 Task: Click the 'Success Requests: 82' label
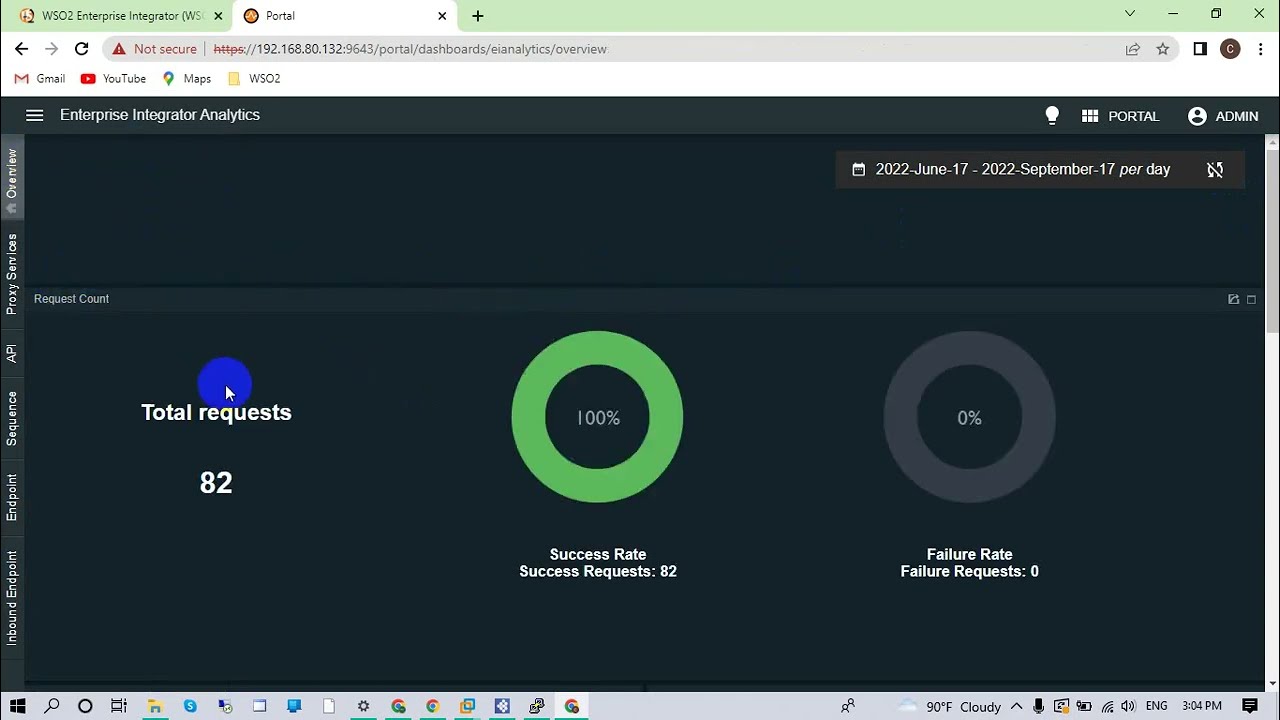(x=598, y=571)
